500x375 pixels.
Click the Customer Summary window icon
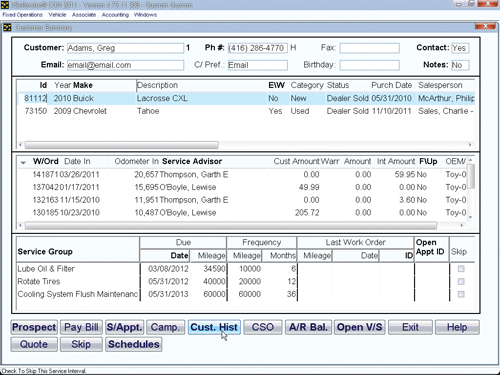tap(7, 28)
